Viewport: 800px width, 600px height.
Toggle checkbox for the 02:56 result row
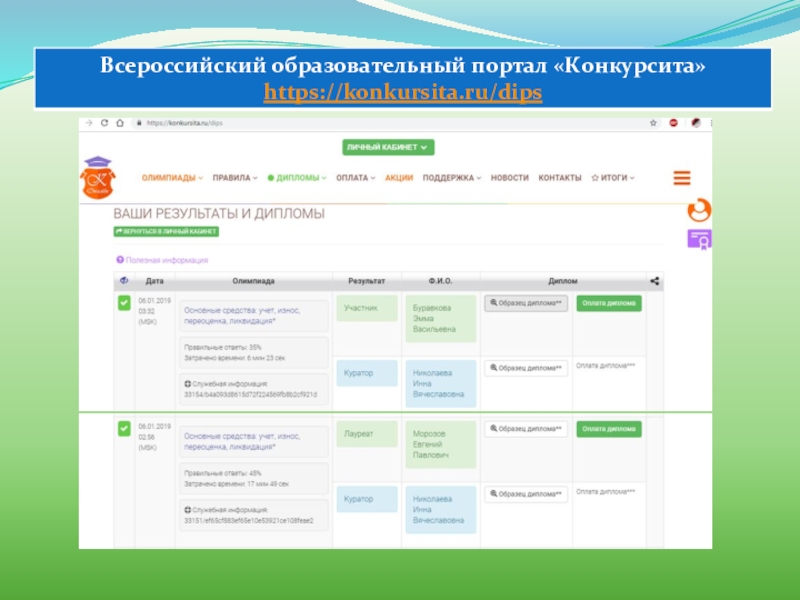[124, 428]
